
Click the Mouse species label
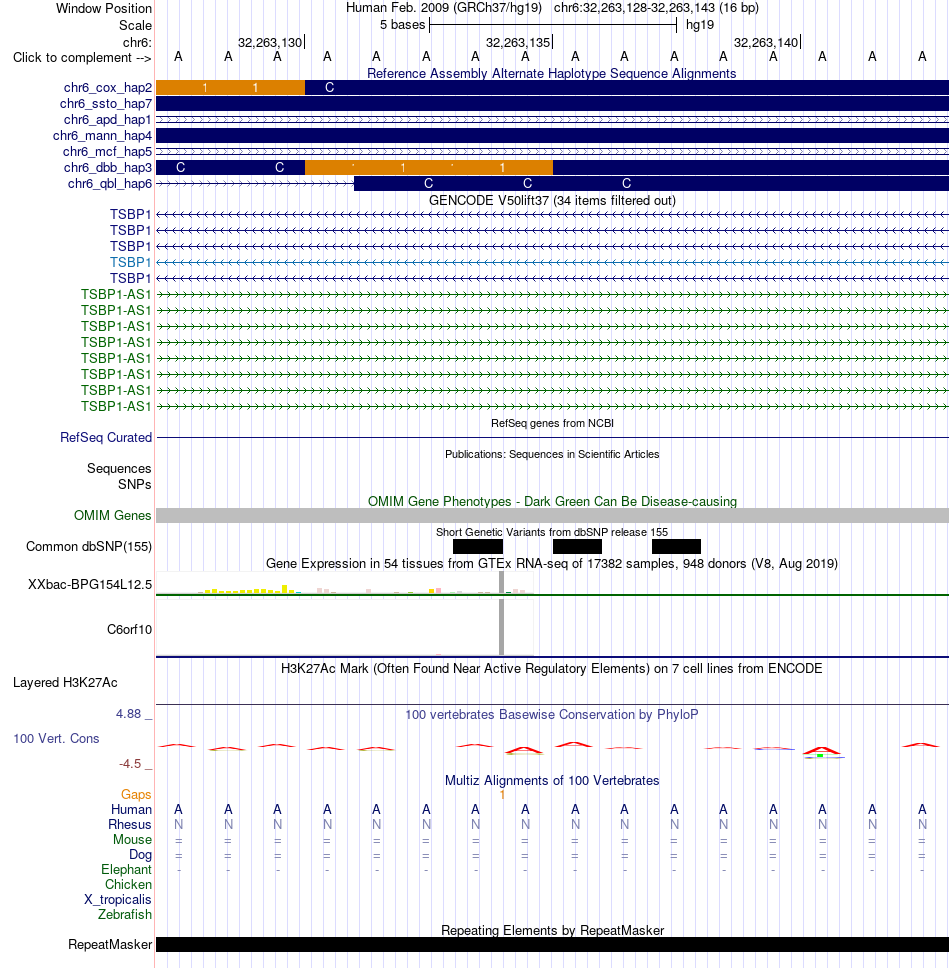[x=132, y=840]
